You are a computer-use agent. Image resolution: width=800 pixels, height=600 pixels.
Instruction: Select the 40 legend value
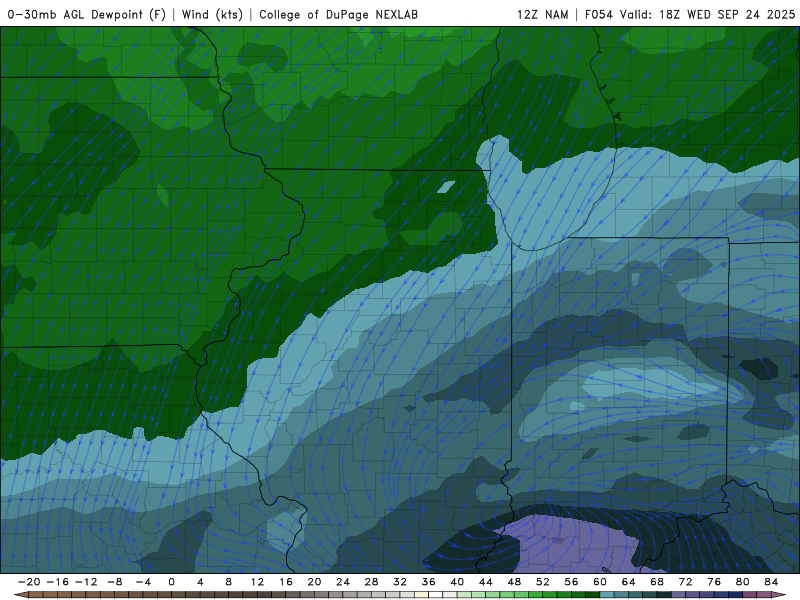coord(457,582)
